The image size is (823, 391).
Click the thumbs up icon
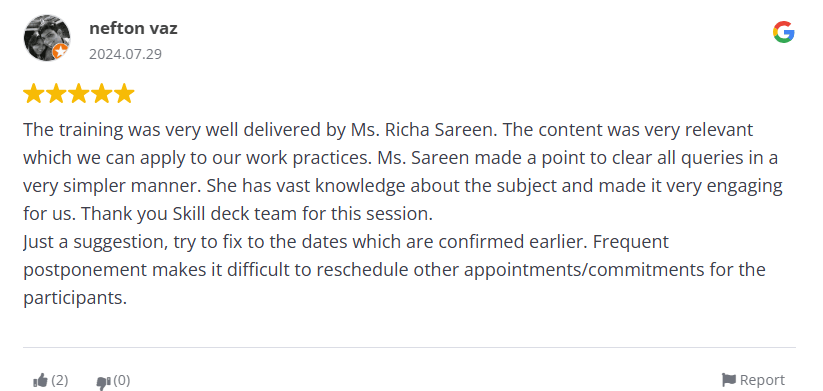point(40,380)
